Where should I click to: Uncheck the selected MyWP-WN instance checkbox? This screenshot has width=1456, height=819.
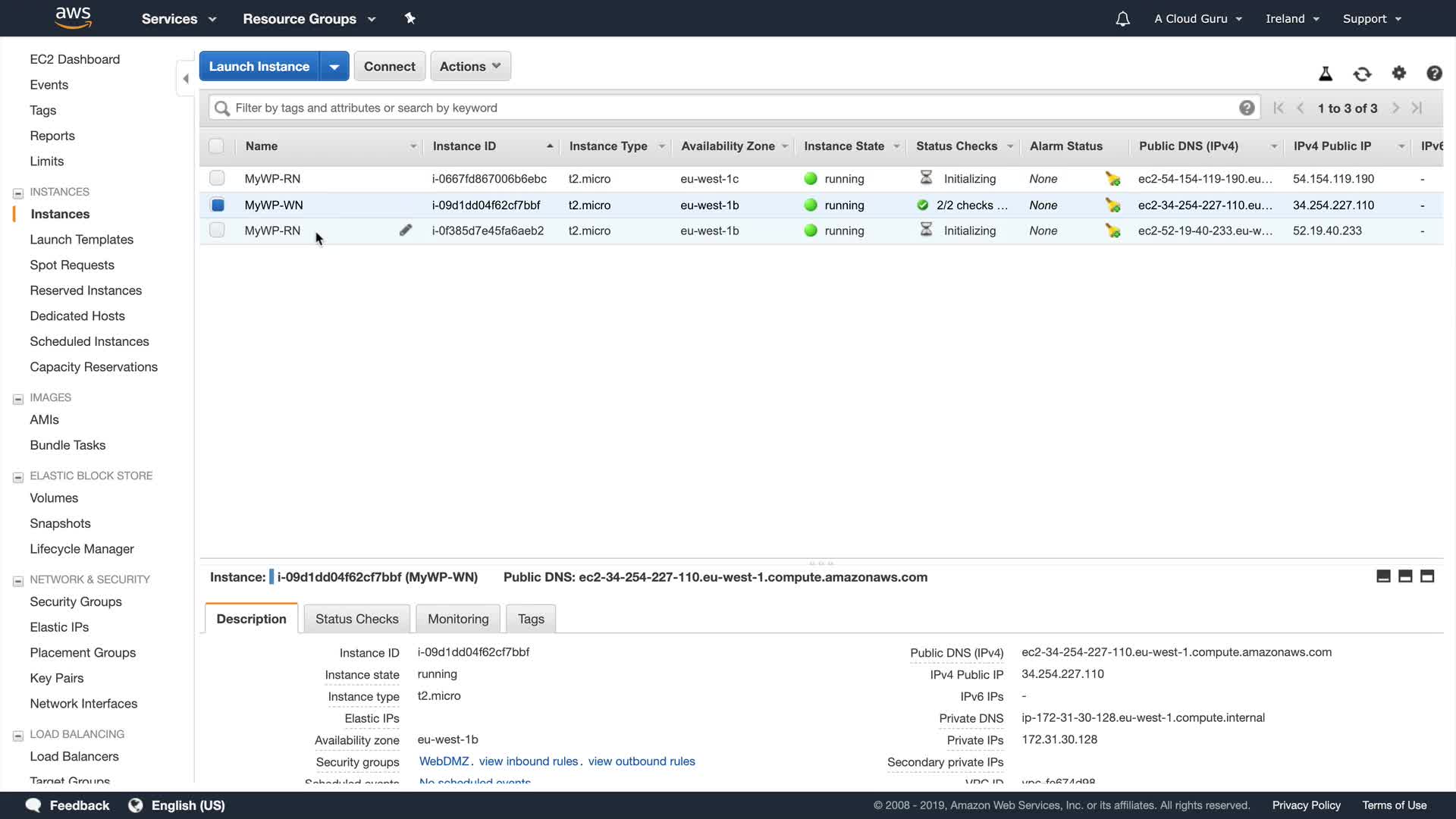(x=217, y=205)
